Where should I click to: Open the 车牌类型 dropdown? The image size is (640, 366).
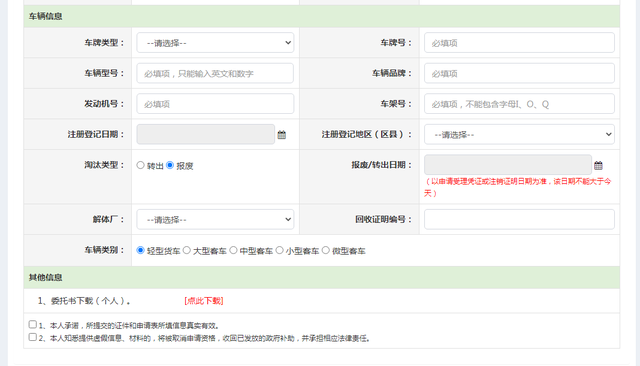215,43
